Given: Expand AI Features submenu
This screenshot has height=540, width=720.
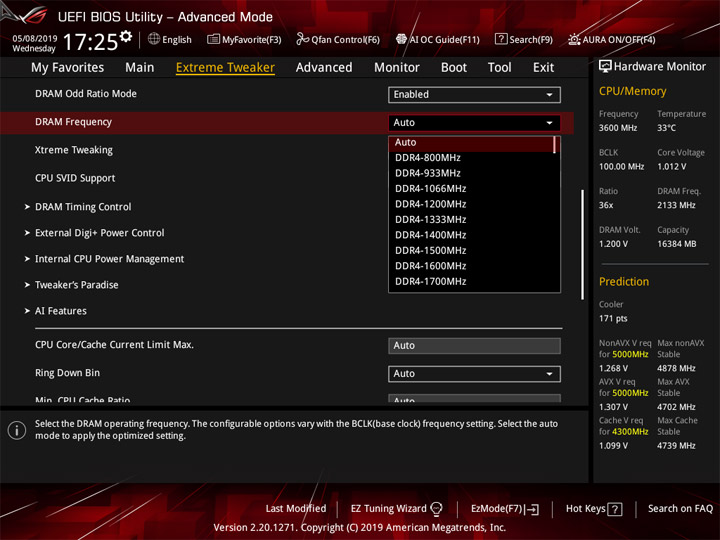Looking at the screenshot, I should tap(61, 311).
